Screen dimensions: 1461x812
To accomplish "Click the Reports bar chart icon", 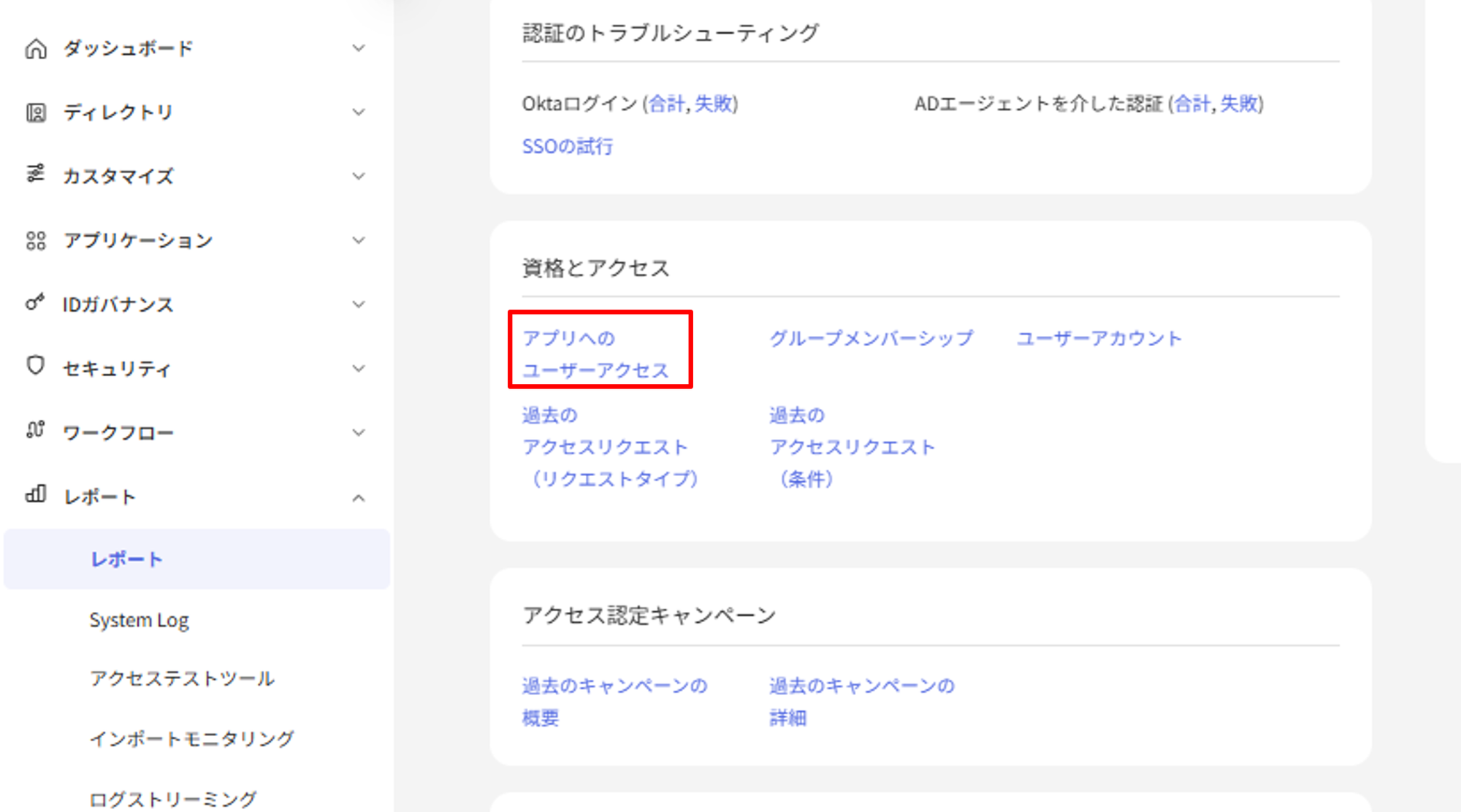I will (35, 494).
